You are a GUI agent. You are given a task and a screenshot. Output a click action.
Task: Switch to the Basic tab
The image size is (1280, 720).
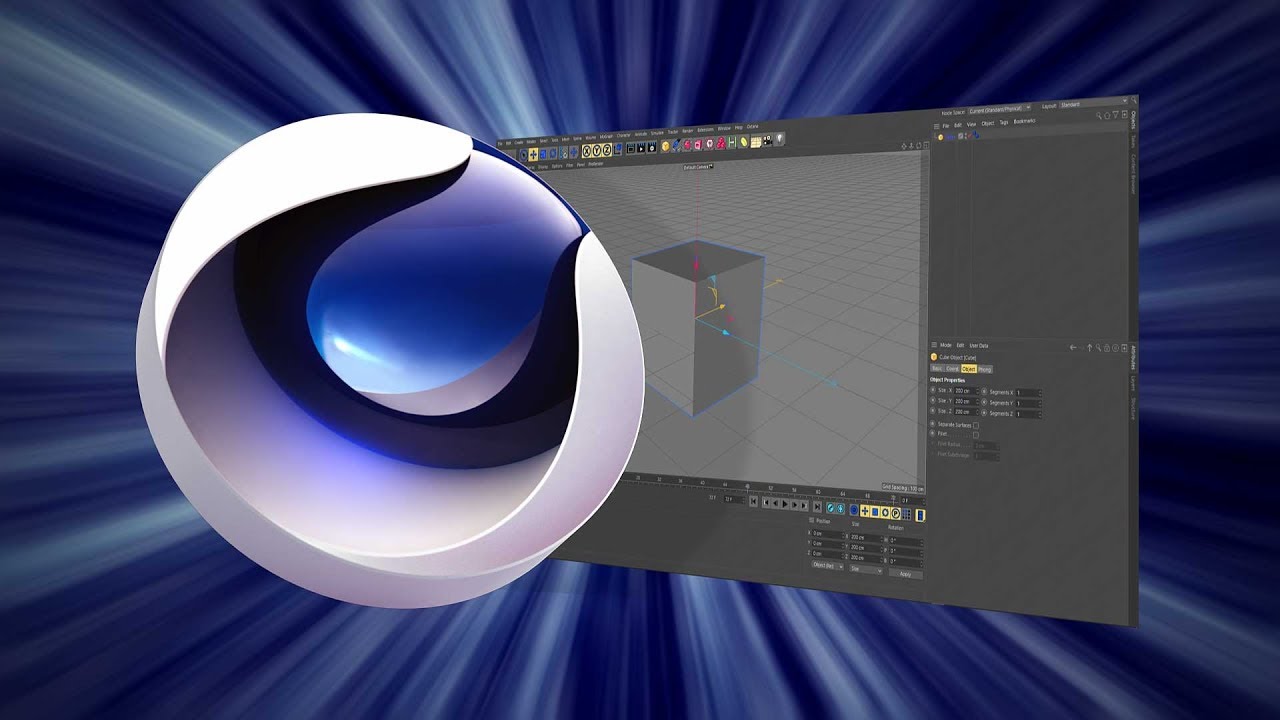pos(937,368)
